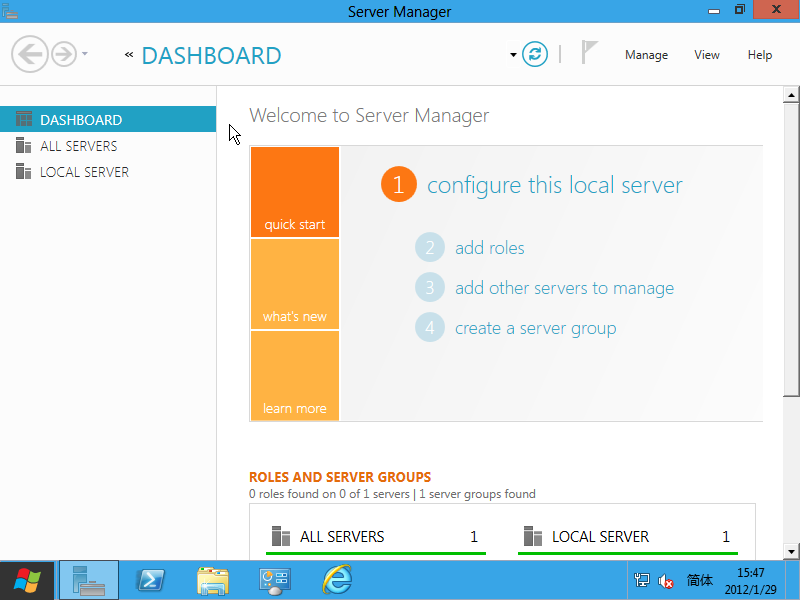This screenshot has width=800, height=600.
Task: Open the LOCAL SERVER group tile header
Action: [628, 537]
